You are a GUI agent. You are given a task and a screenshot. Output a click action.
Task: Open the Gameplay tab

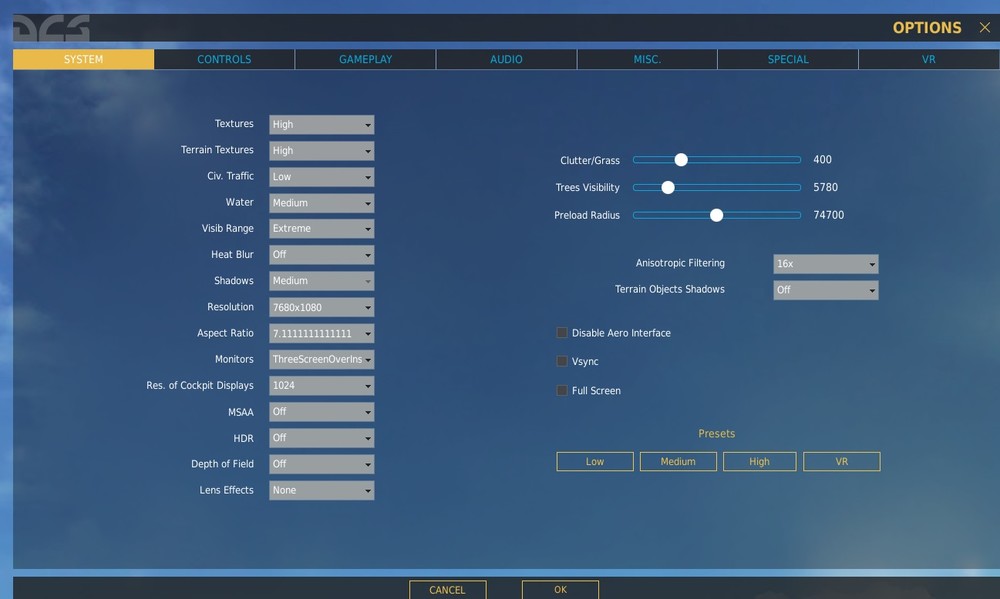(365, 59)
